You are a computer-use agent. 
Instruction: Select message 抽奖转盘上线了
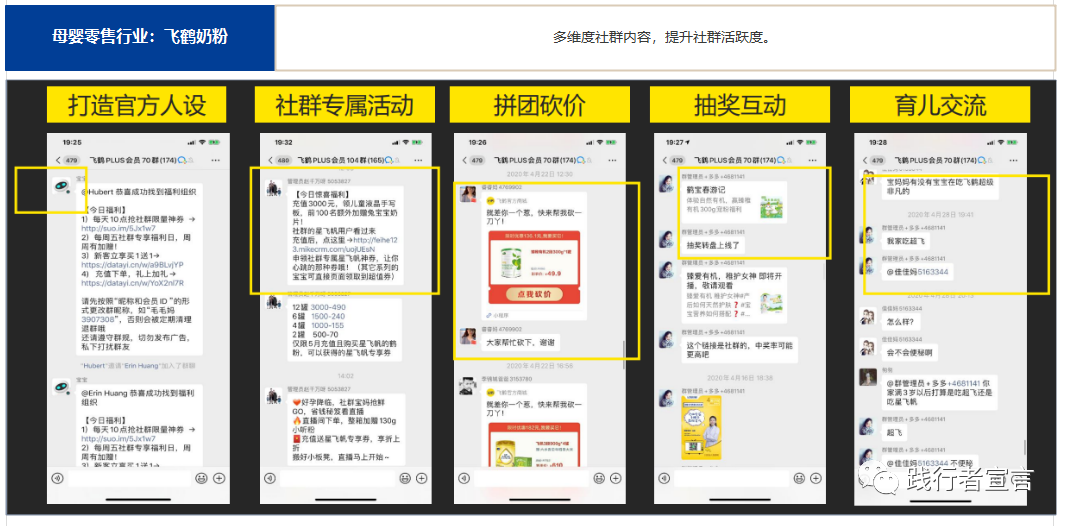point(713,245)
